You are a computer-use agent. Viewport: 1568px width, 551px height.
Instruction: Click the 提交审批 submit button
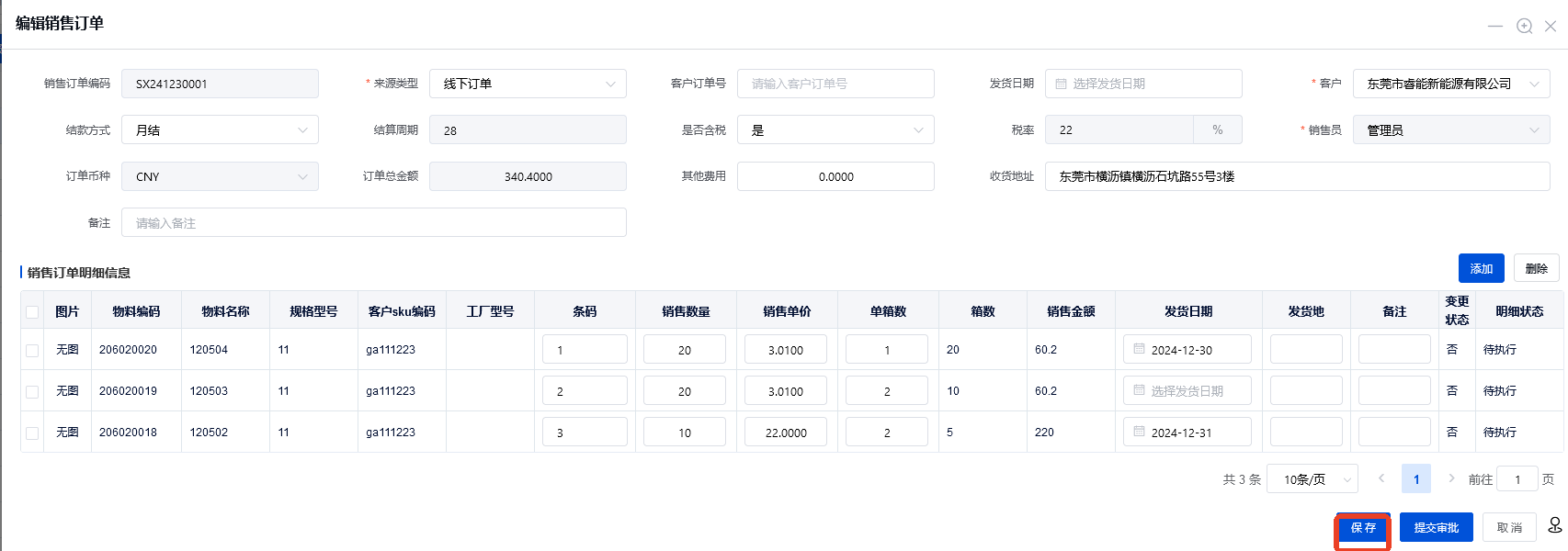point(1436,528)
